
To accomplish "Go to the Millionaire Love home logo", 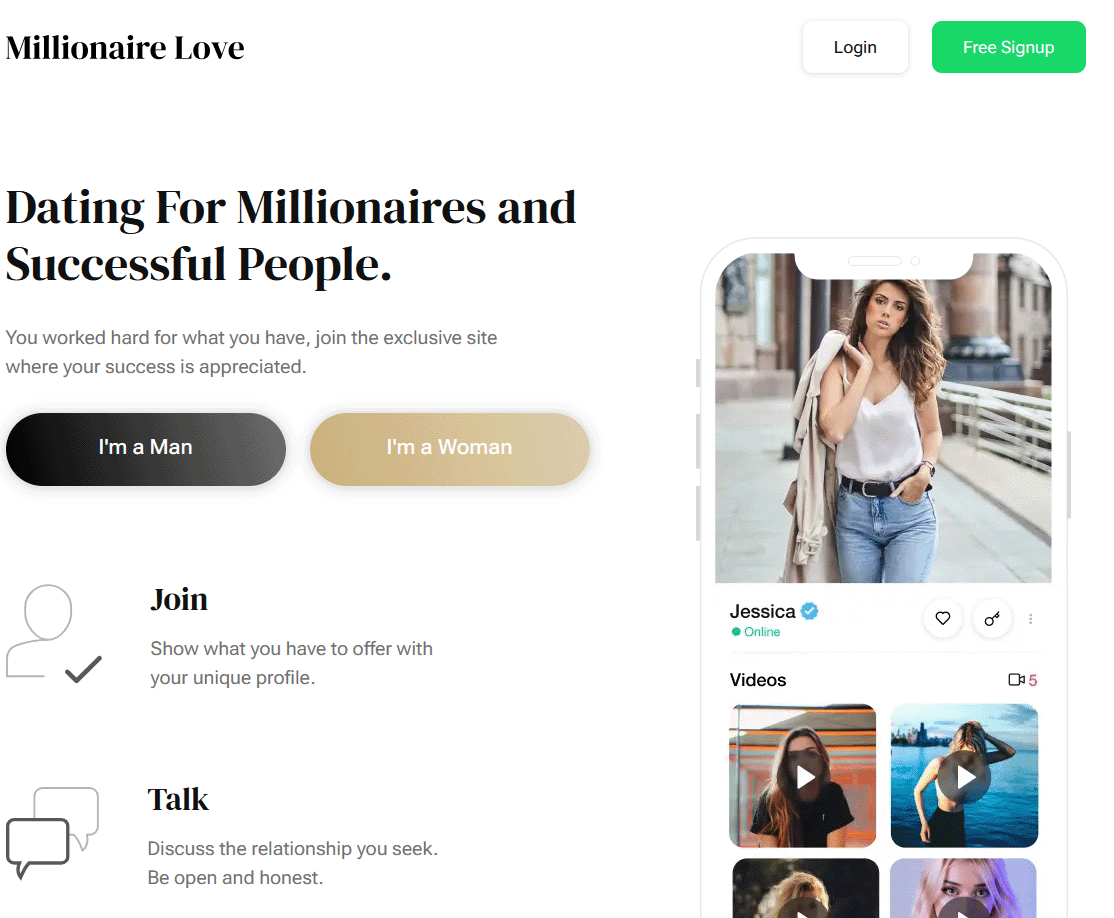I will [x=125, y=48].
